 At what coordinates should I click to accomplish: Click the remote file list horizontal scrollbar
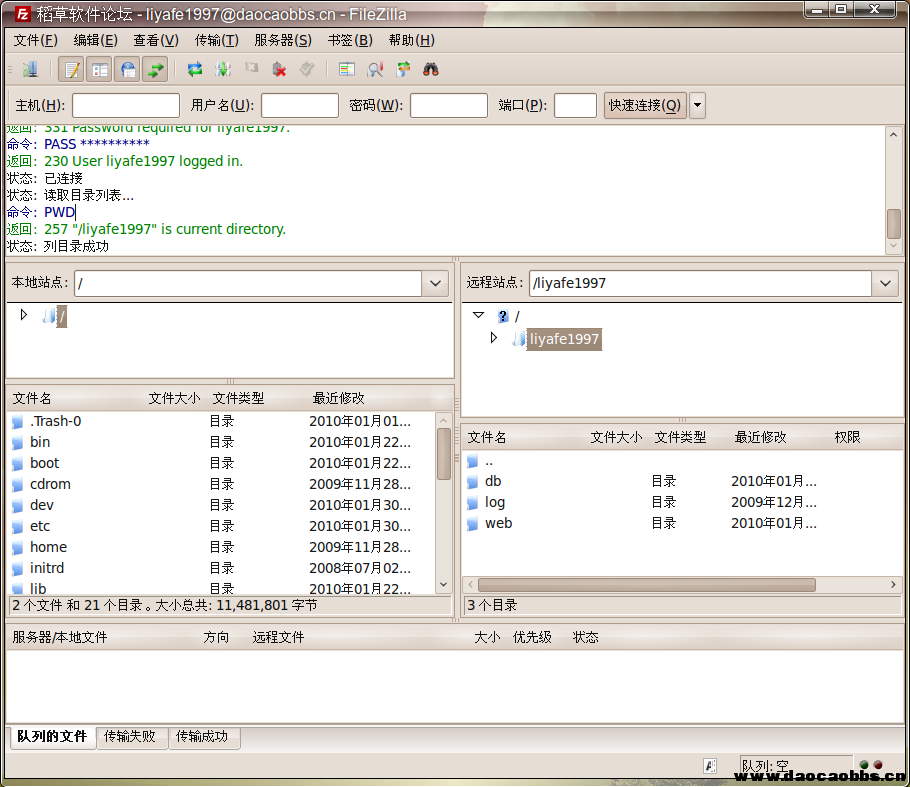[646, 584]
